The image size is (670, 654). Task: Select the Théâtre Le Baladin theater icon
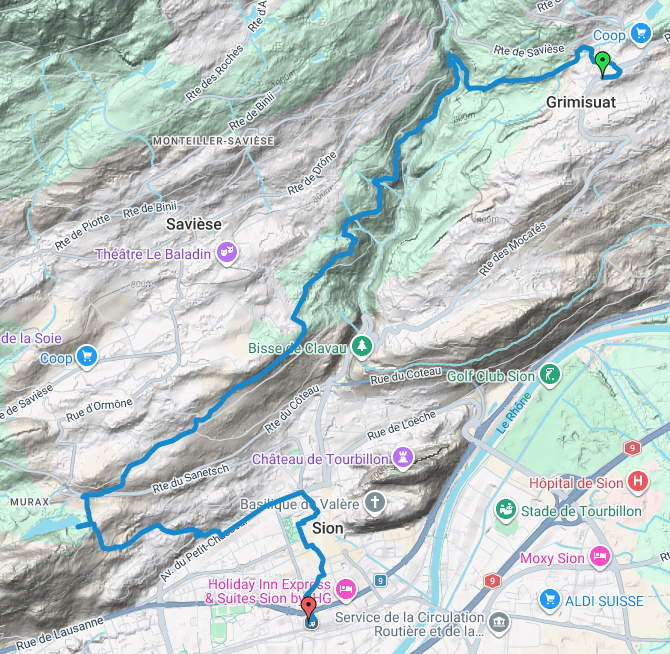(x=227, y=253)
